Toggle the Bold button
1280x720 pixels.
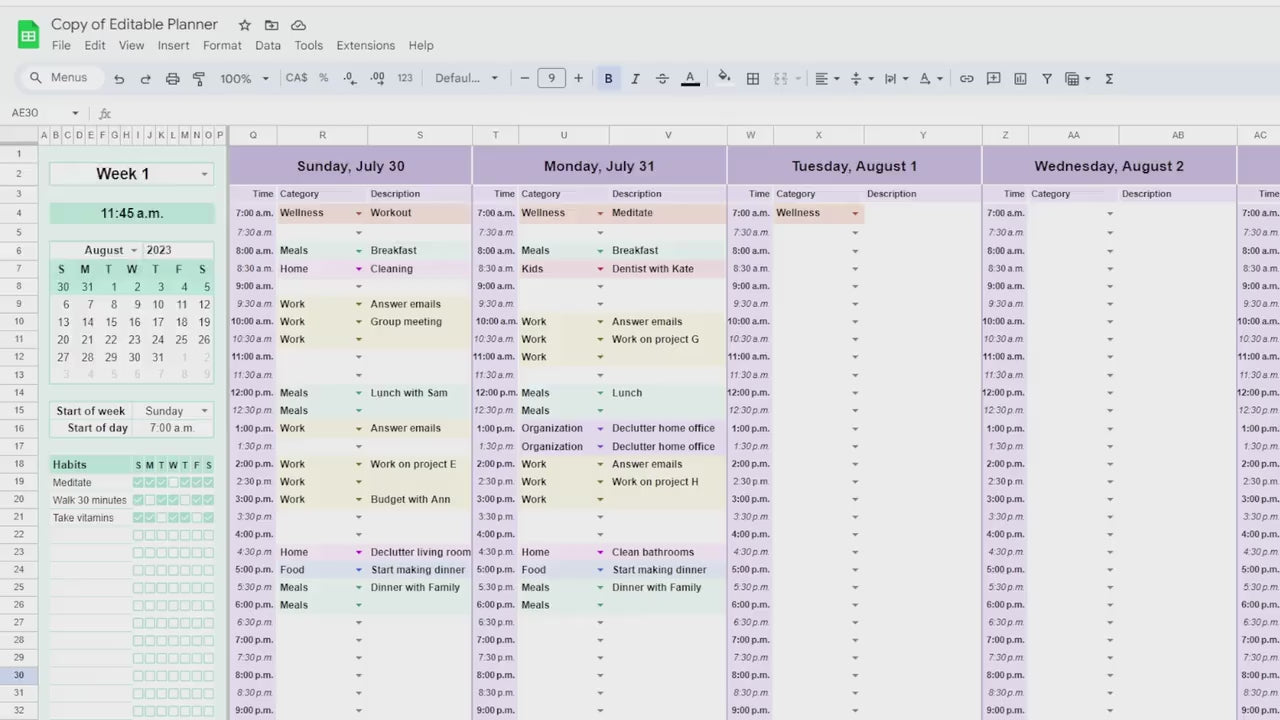click(x=608, y=79)
